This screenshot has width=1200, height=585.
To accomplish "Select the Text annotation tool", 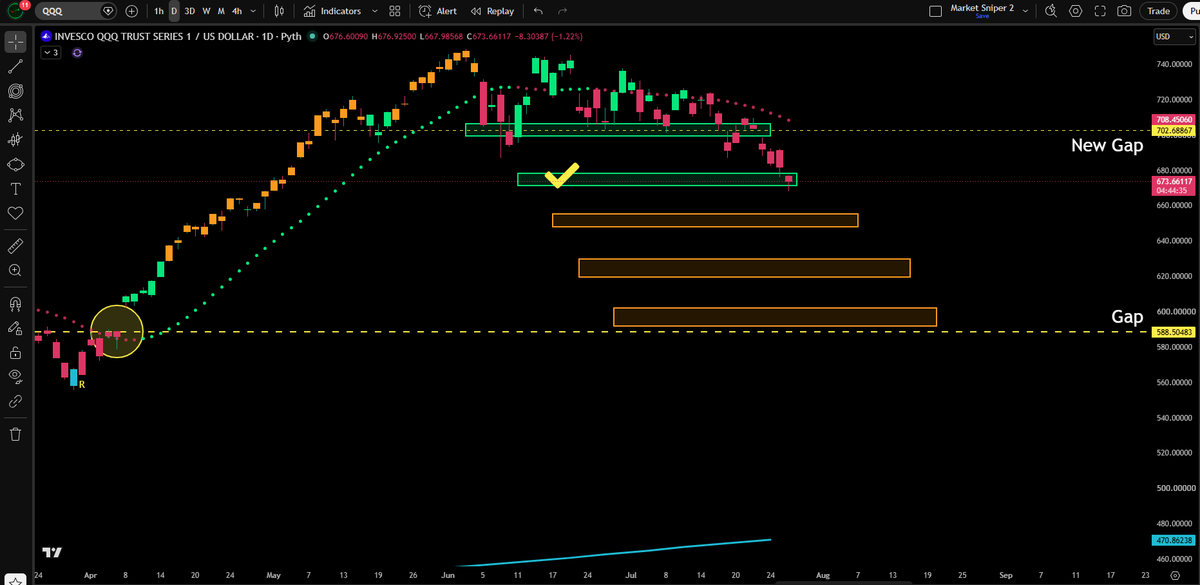I will click(x=16, y=188).
